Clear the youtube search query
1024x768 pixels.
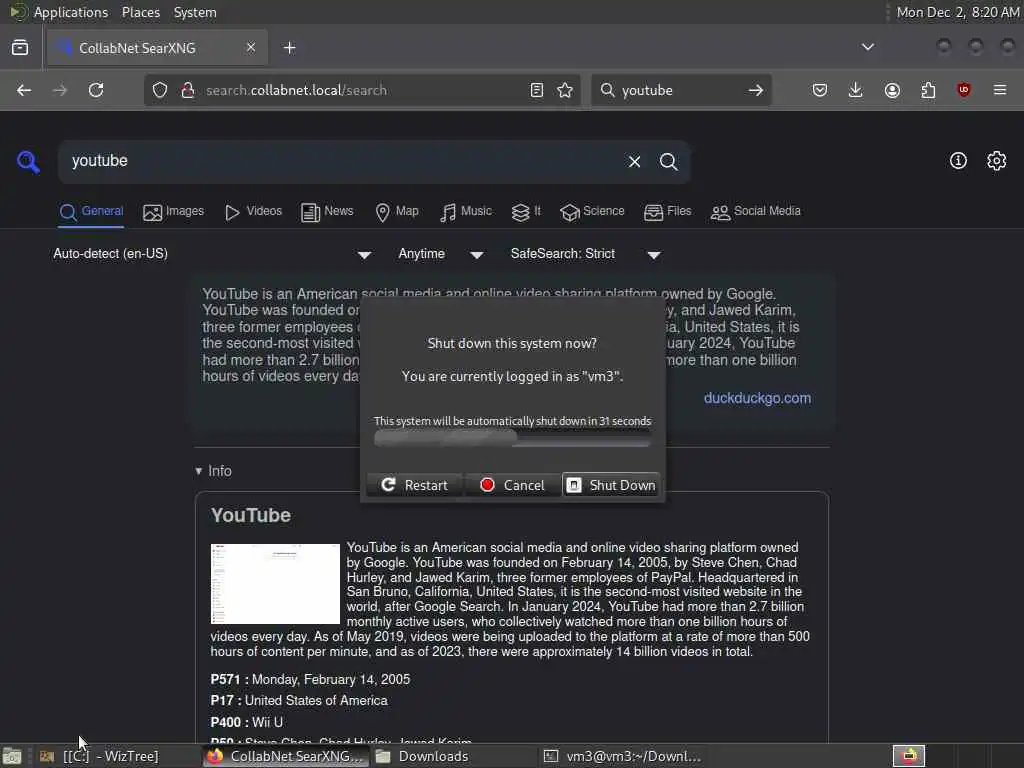tap(634, 161)
